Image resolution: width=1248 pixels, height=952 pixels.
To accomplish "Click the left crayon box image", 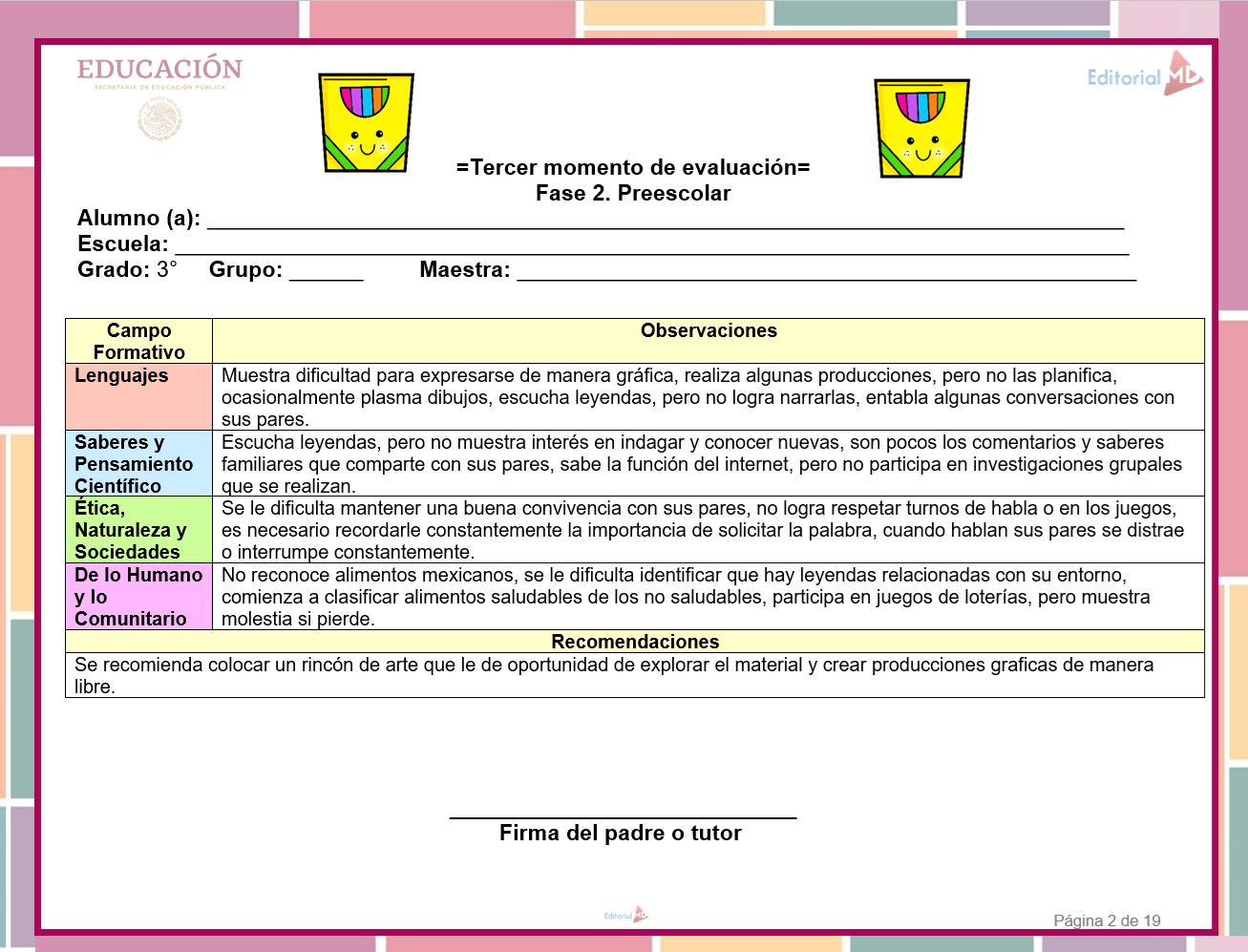I will [366, 123].
